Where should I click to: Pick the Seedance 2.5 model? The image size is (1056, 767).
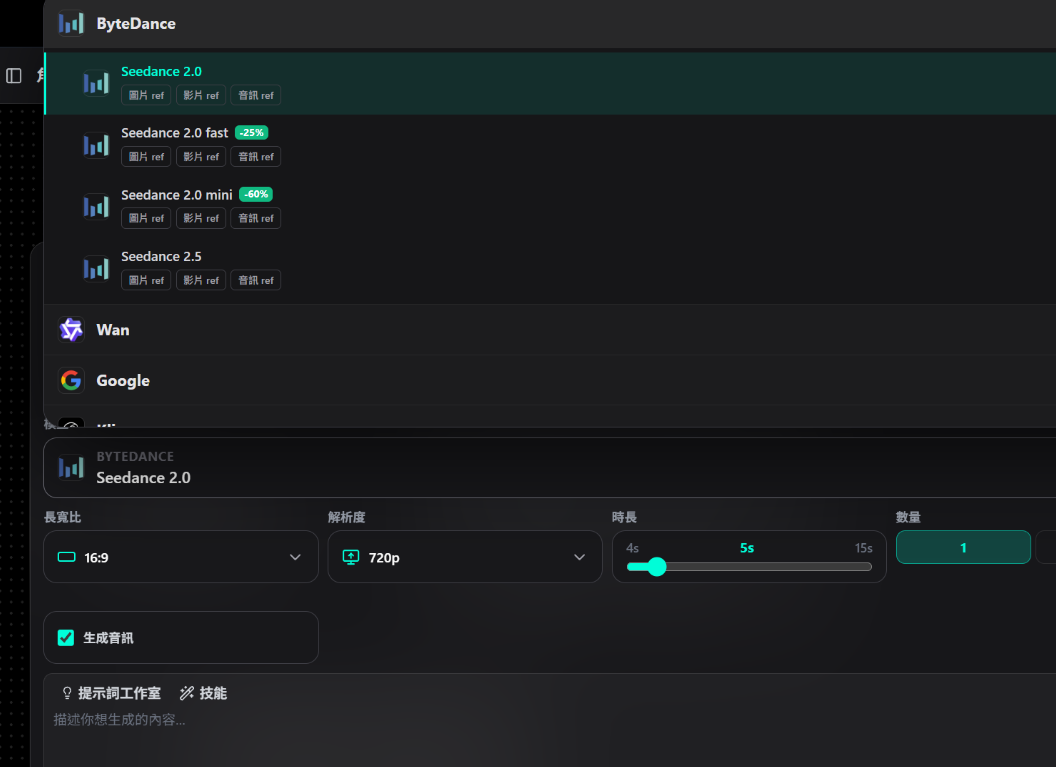(x=550, y=268)
